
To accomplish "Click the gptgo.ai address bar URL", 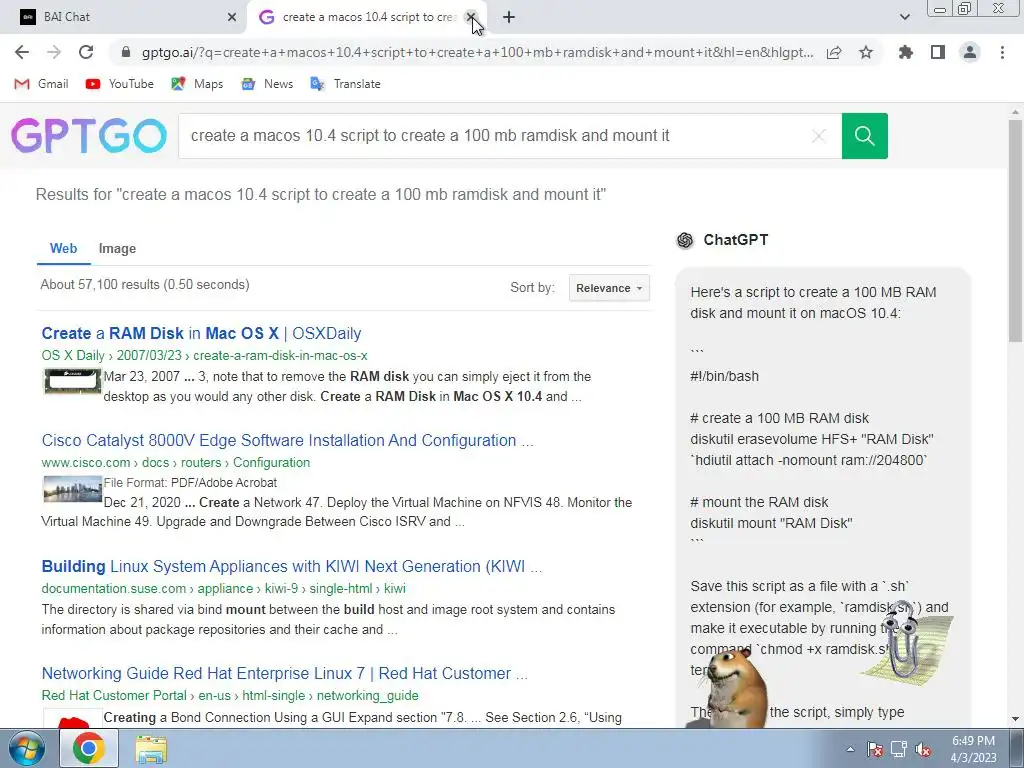I will tap(477, 52).
